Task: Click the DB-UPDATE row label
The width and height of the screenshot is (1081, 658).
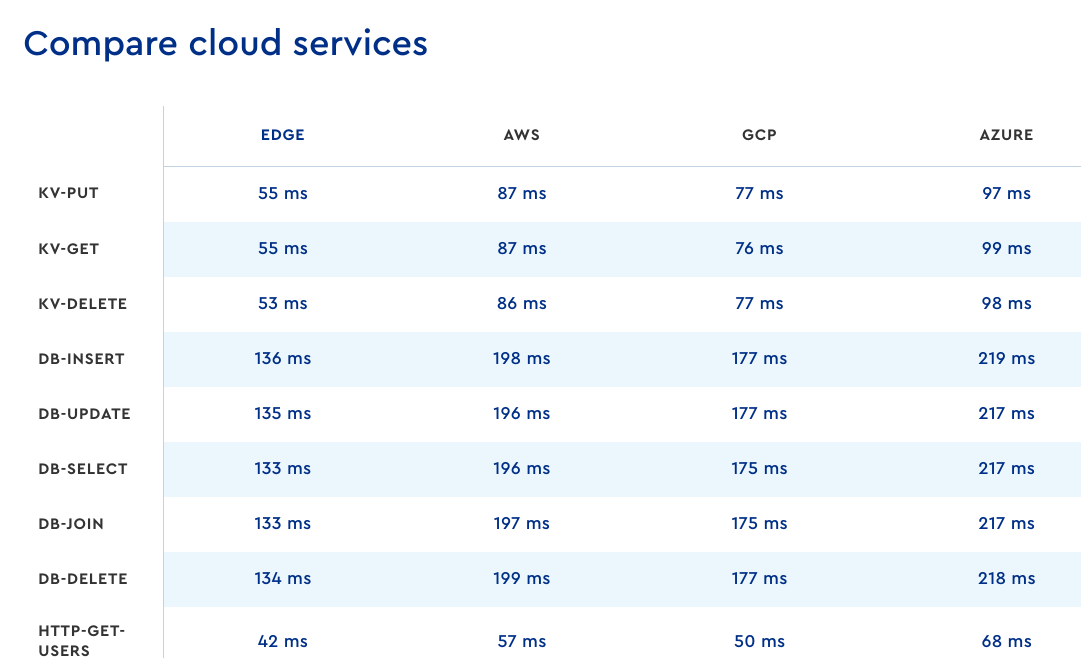Action: 84,414
